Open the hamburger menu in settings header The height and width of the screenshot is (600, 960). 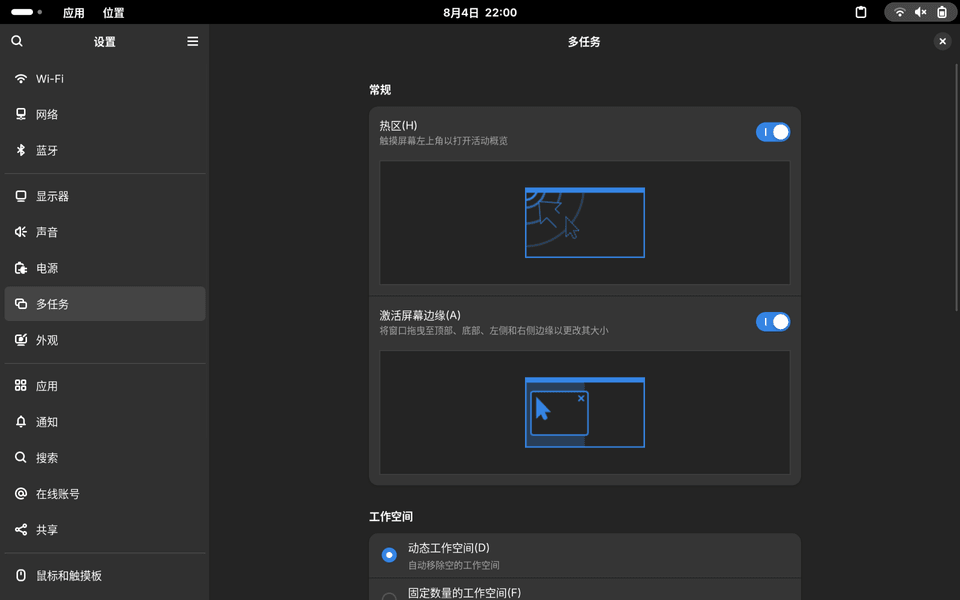tap(192, 41)
